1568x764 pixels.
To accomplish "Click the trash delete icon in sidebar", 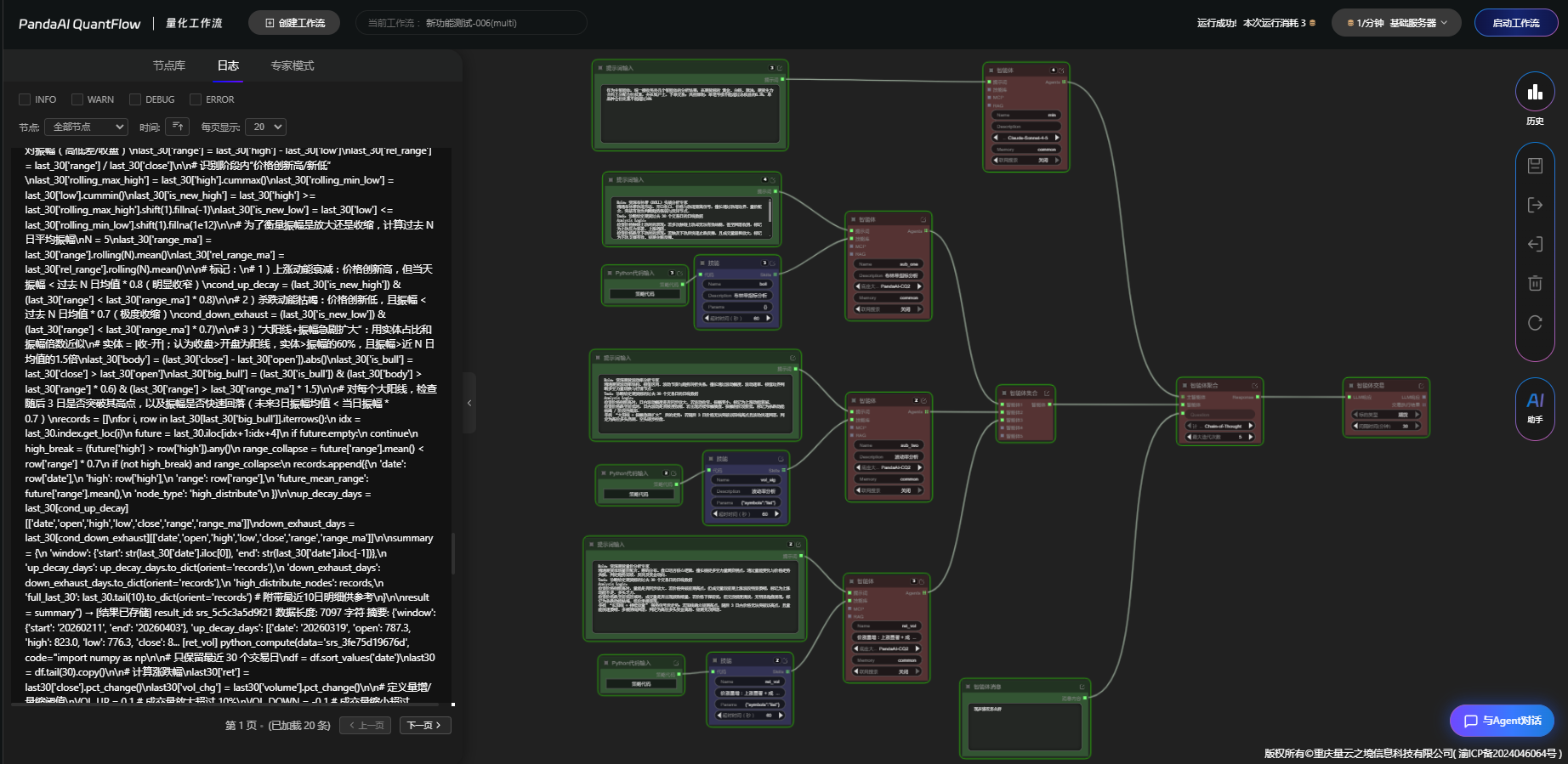I will (x=1535, y=283).
